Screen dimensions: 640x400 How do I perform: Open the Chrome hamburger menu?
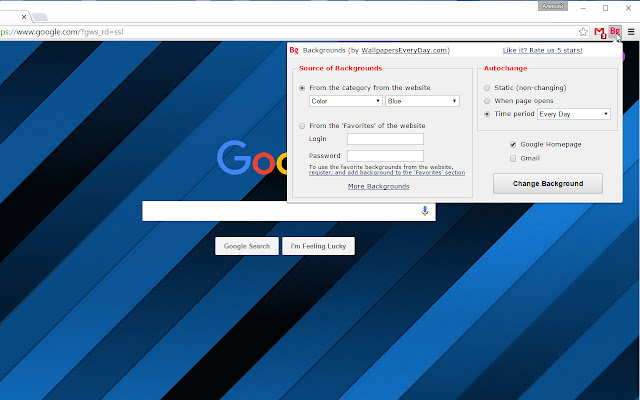[x=631, y=32]
